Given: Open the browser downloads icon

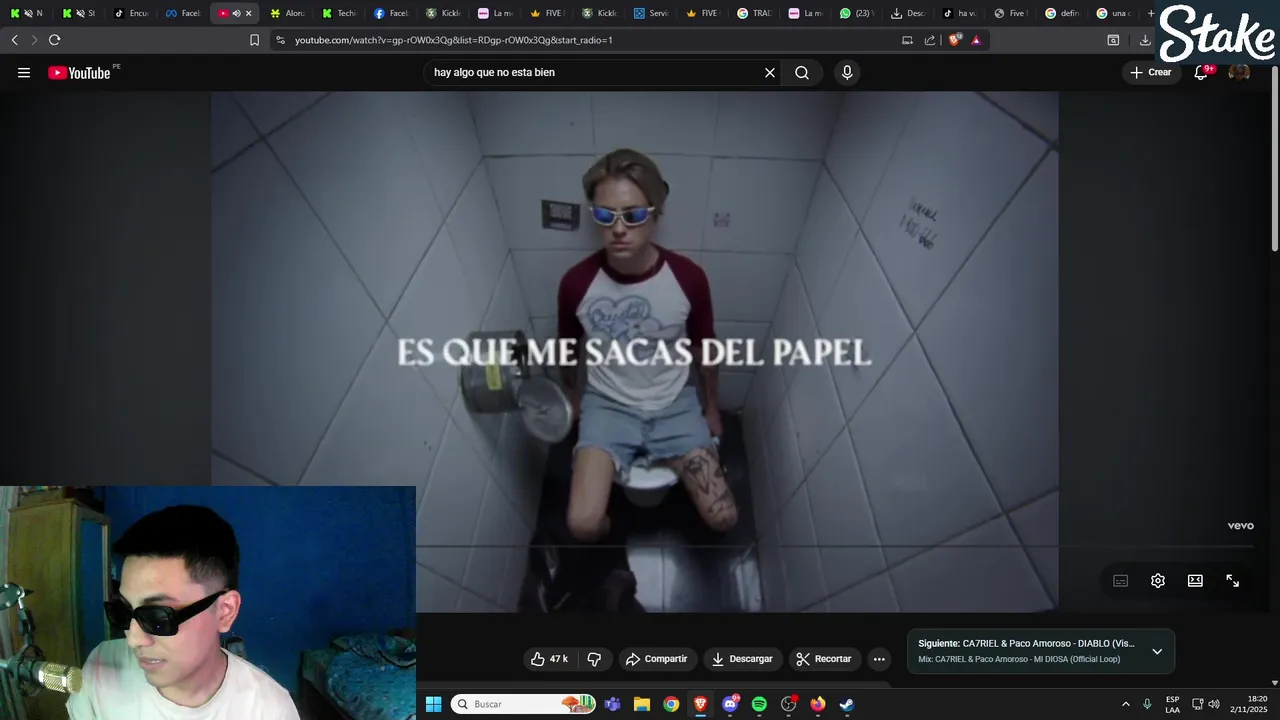Looking at the screenshot, I should coord(1145,40).
